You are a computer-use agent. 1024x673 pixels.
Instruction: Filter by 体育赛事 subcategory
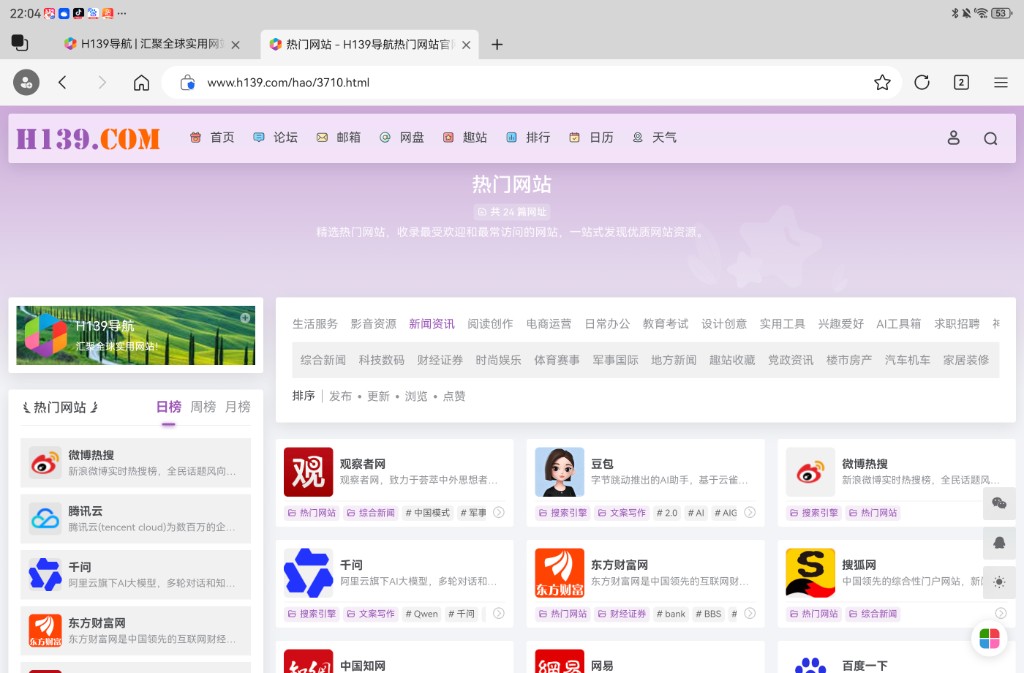[556, 360]
